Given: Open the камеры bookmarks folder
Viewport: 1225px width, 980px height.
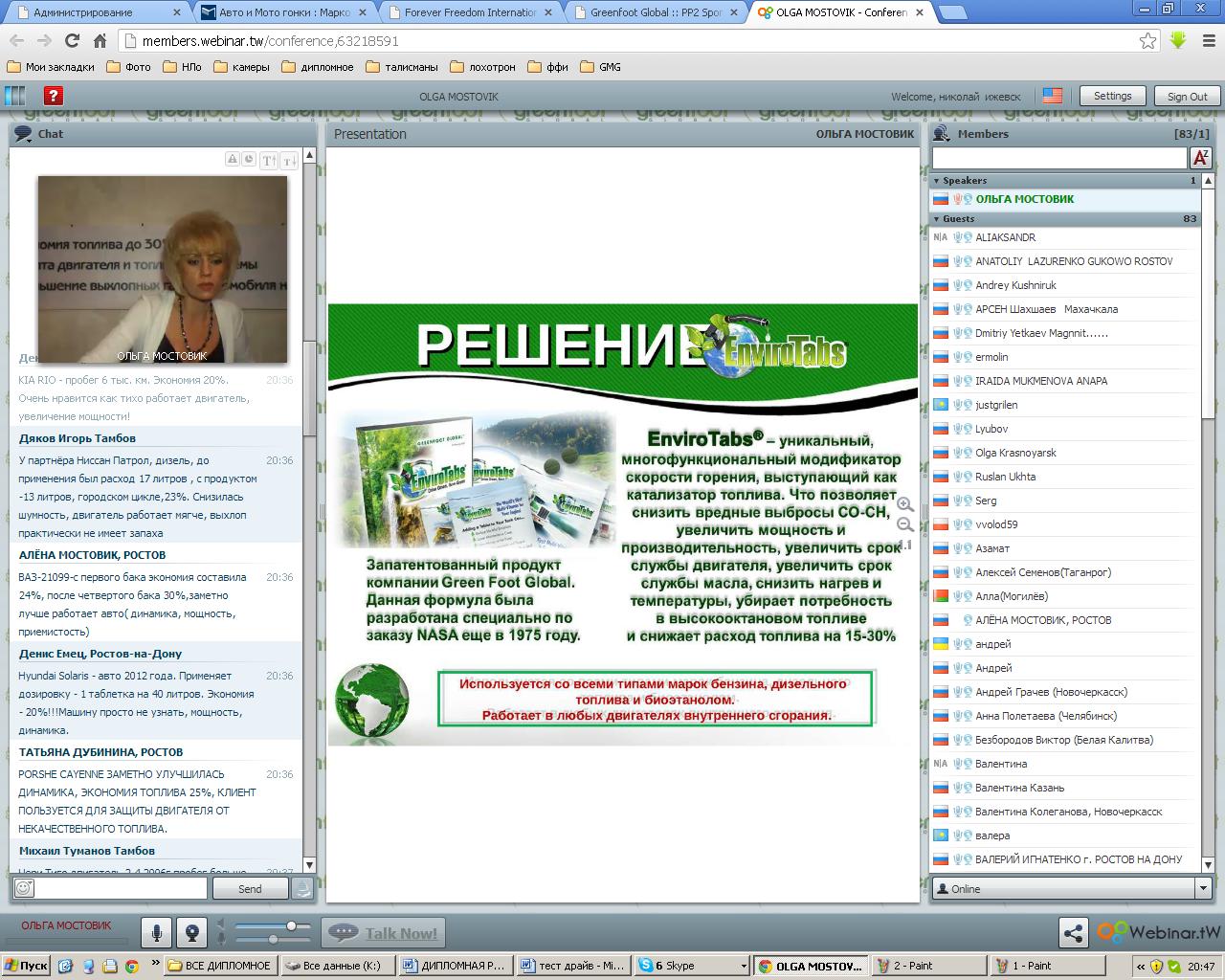Looking at the screenshot, I should click(x=241, y=67).
